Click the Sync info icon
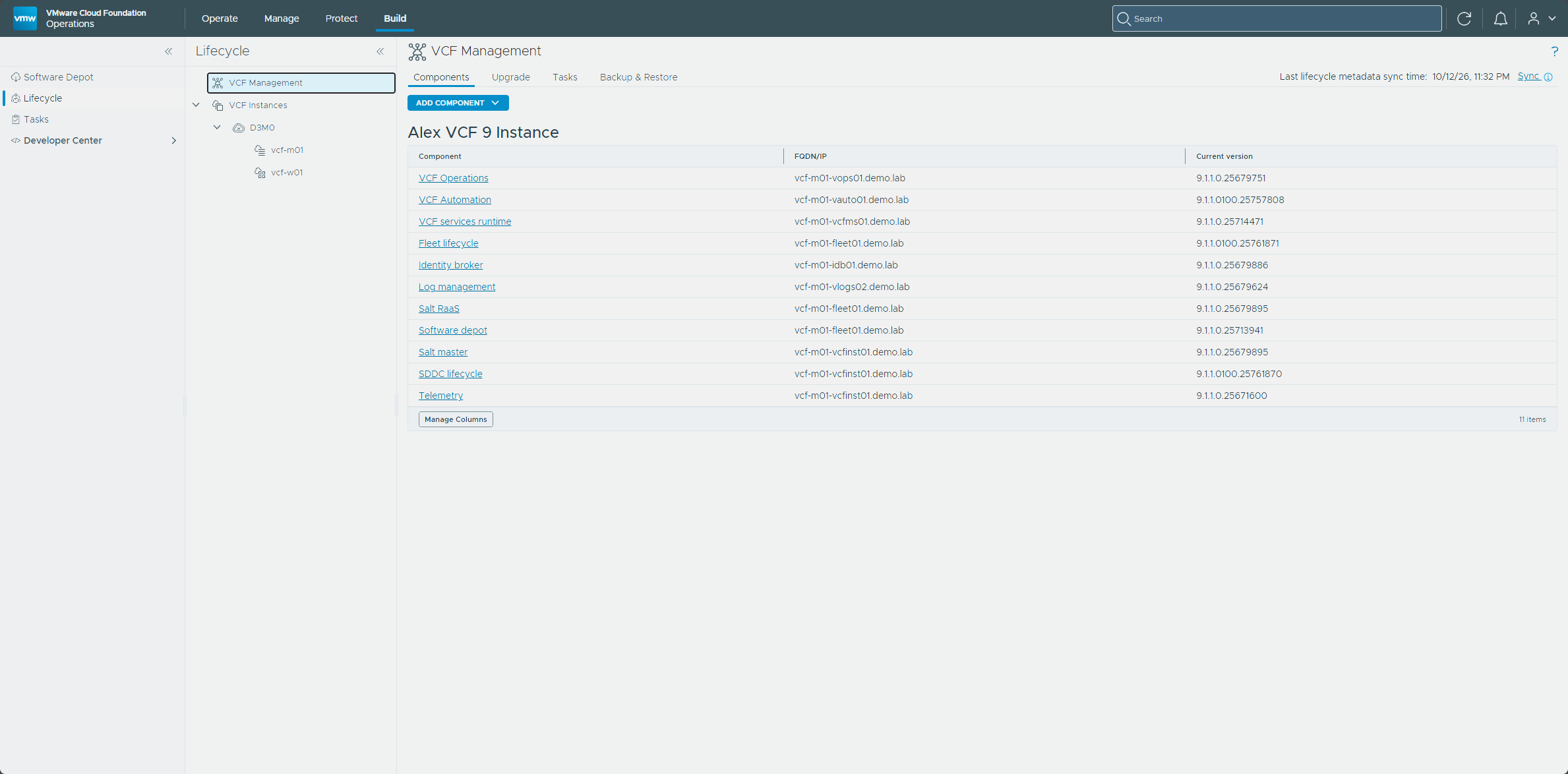The width and height of the screenshot is (1568, 774). tap(1548, 77)
